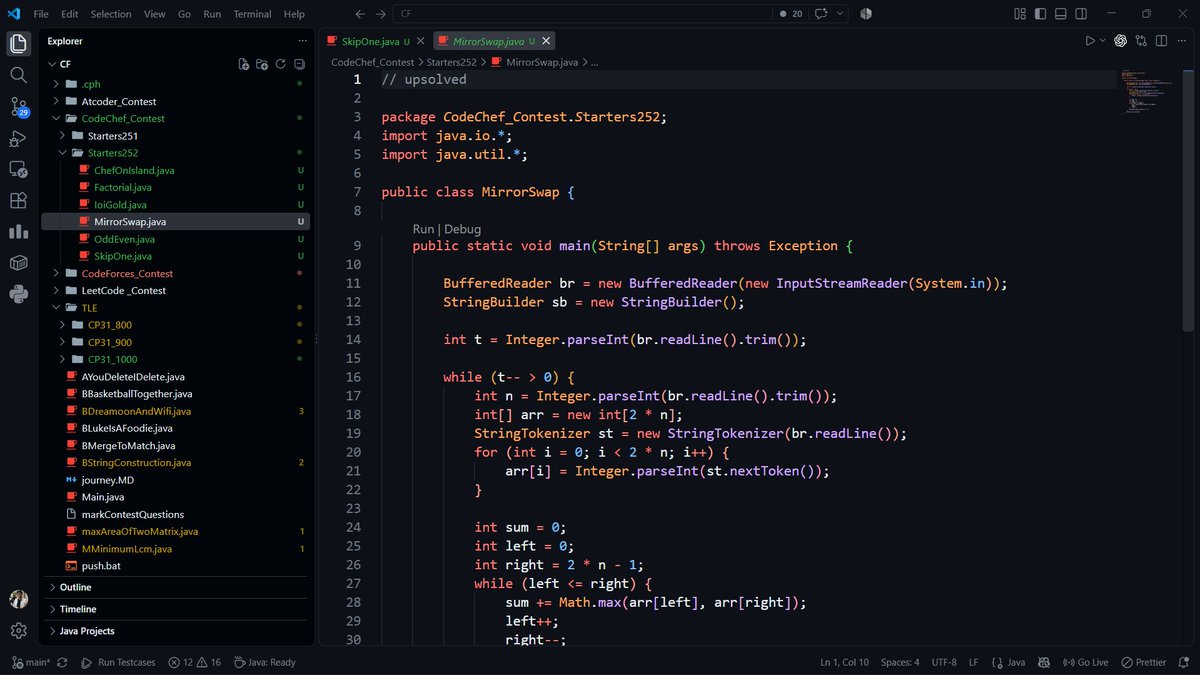Image resolution: width=1200 pixels, height=675 pixels.
Task: Click the hexagon icon in the title bar
Action: pyautogui.click(x=866, y=14)
